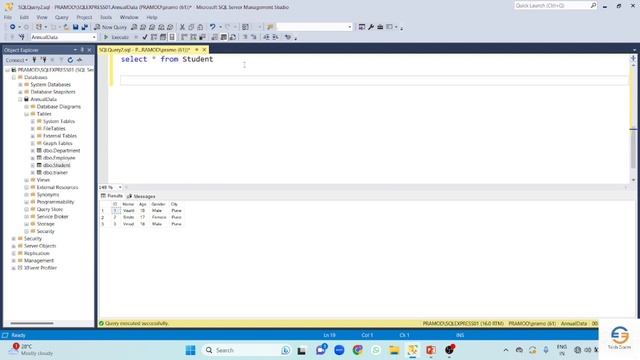640x360 pixels.
Task: Click the Save icon in the toolbar
Action: point(76,27)
